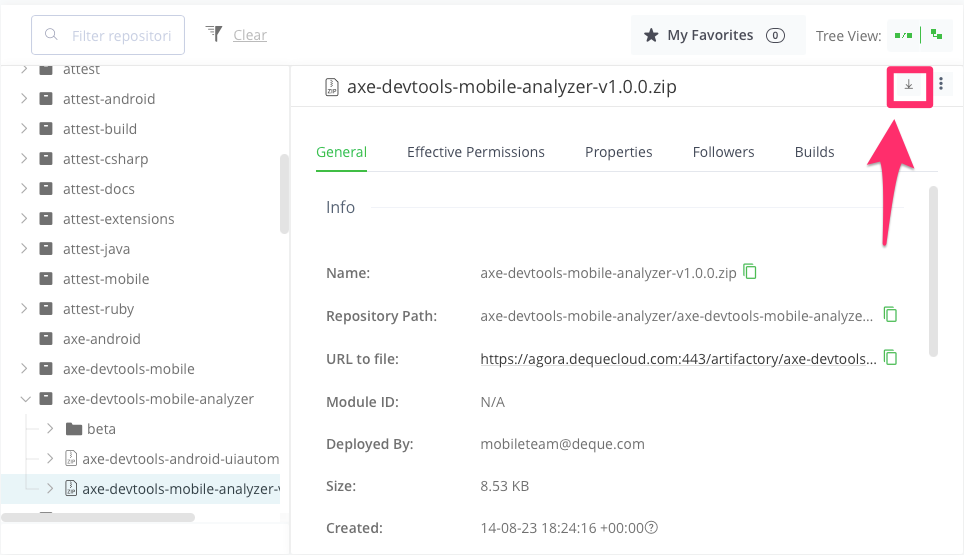Click the Filter repositories input field
This screenshot has width=964, height=555.
(x=118, y=35)
